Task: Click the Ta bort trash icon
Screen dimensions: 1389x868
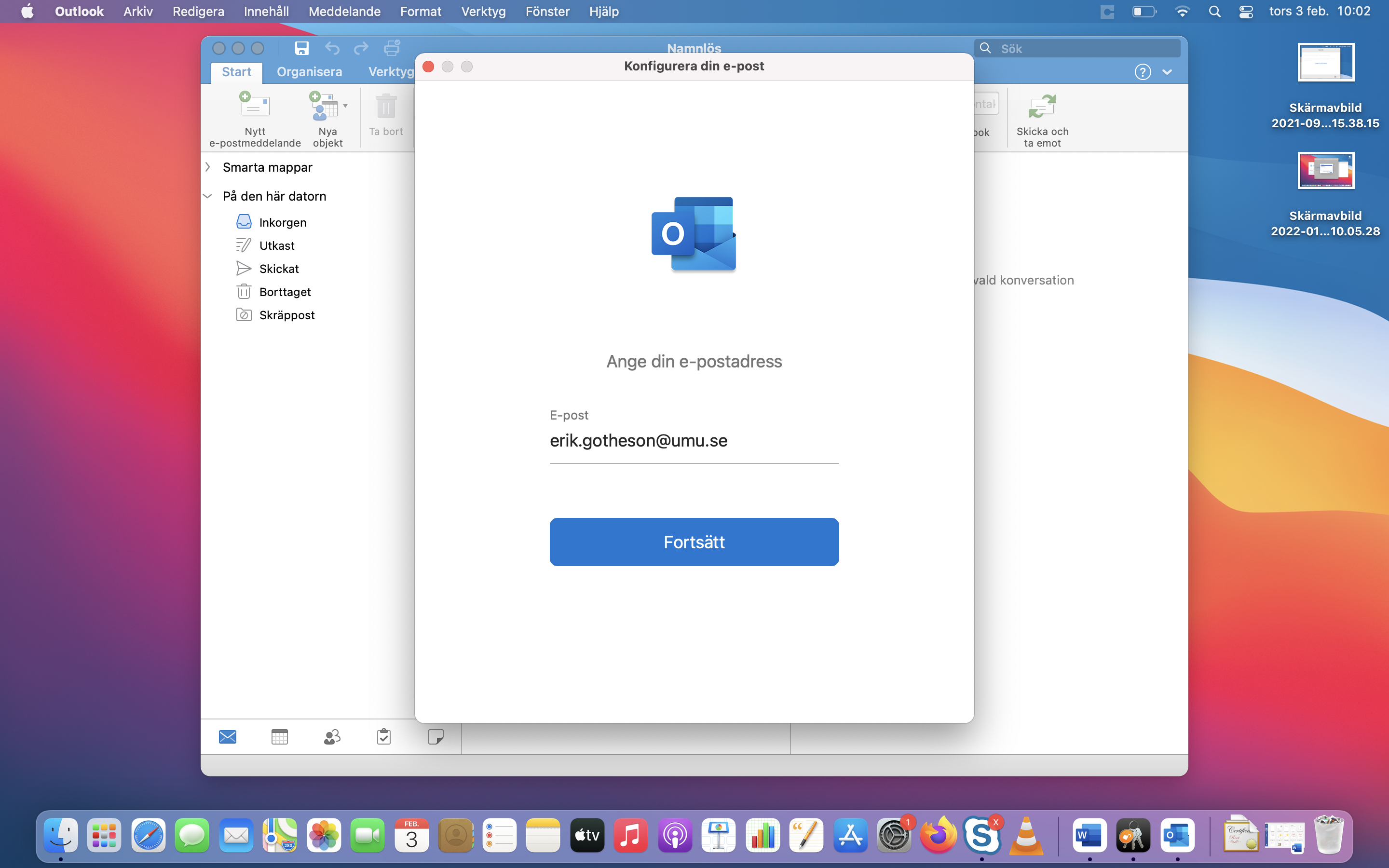Action: [386, 106]
